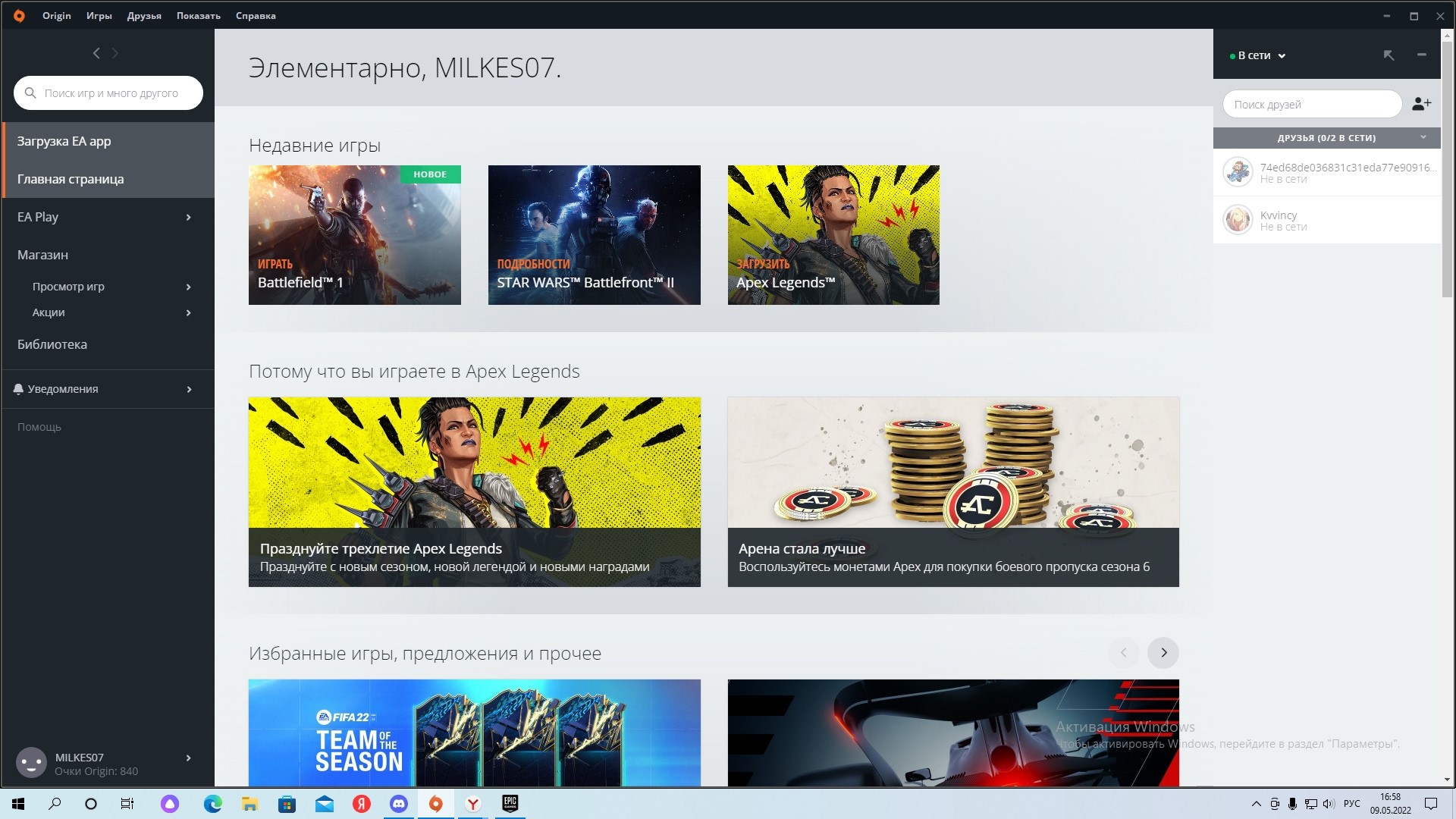The height and width of the screenshot is (819, 1456).
Task: Open File Explorer from the taskbar
Action: [250, 804]
